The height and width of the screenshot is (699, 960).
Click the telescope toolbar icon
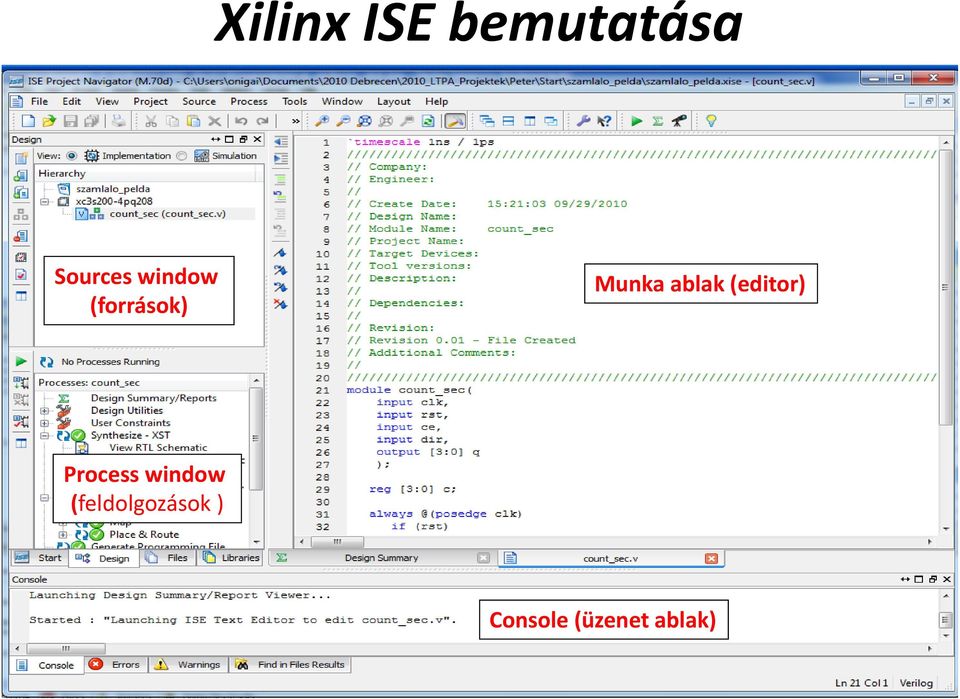(x=679, y=121)
